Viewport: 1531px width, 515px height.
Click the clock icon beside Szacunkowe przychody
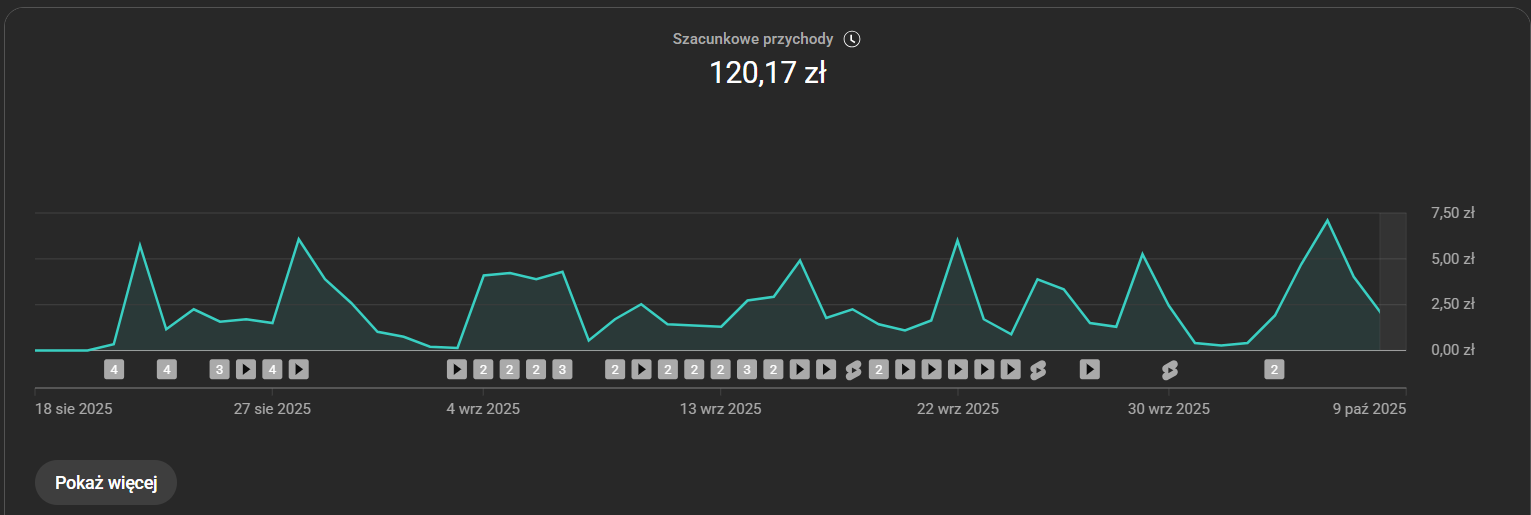(851, 39)
